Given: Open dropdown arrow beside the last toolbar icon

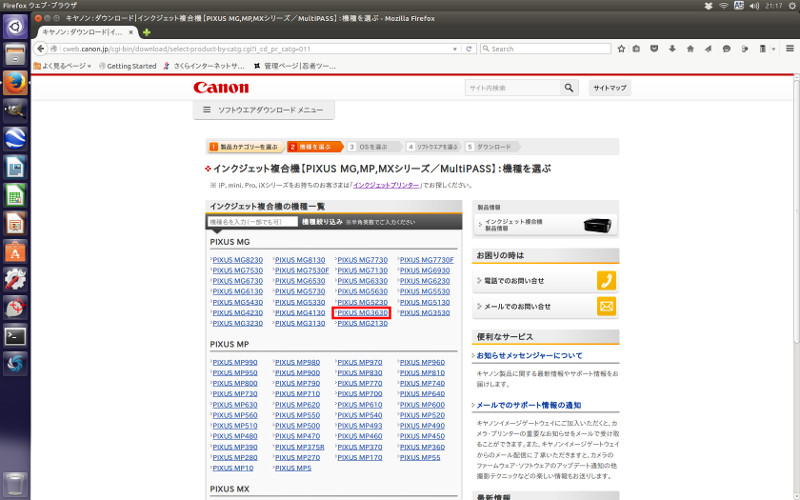Looking at the screenshot, I should (773, 49).
